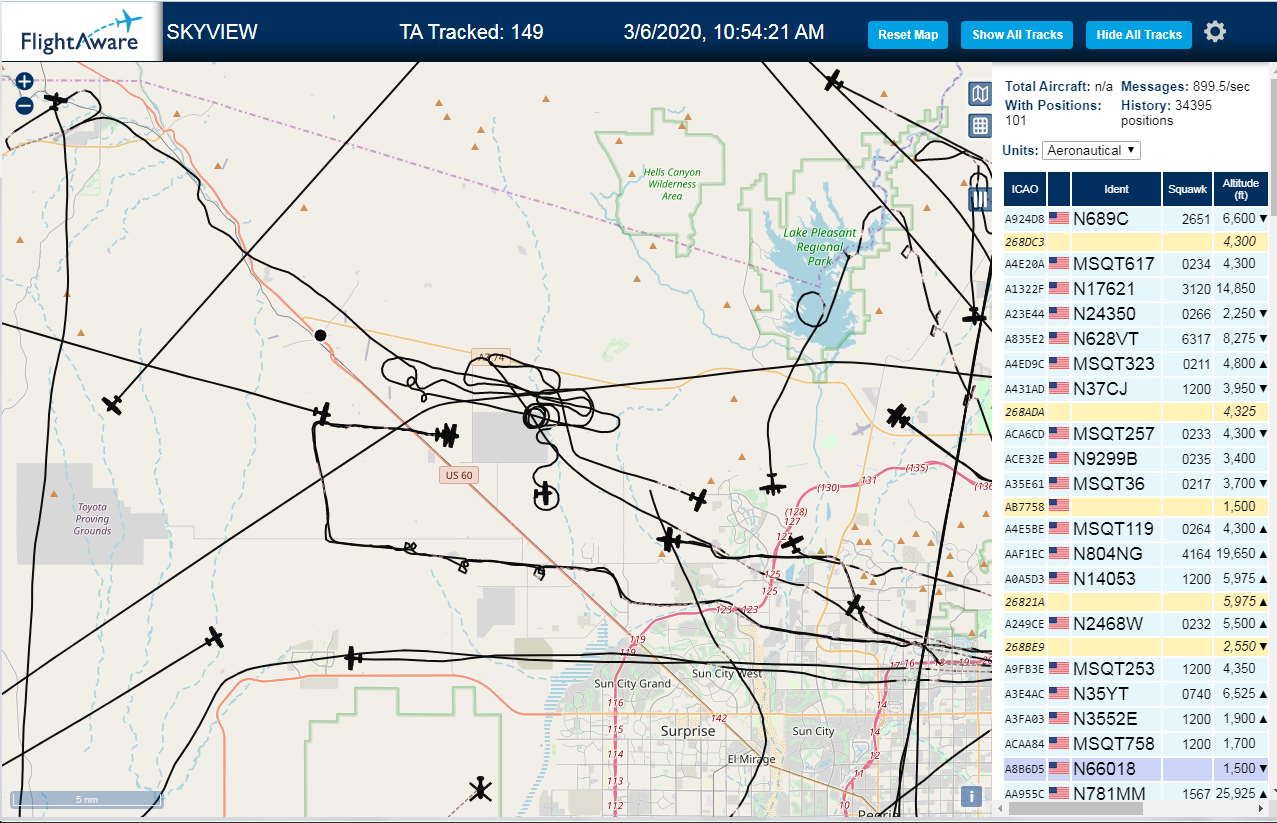The width and height of the screenshot is (1277, 823).
Task: Select aircraft row N37CJ
Action: click(x=1136, y=389)
